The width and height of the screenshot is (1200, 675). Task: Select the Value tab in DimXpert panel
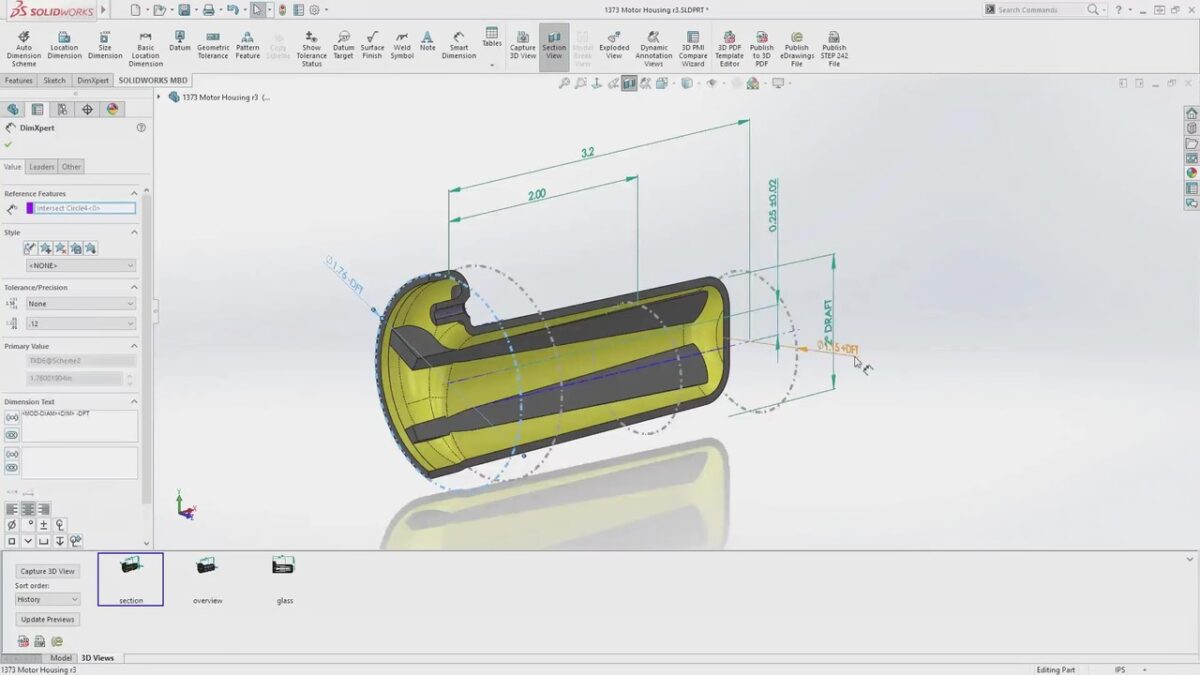12,167
